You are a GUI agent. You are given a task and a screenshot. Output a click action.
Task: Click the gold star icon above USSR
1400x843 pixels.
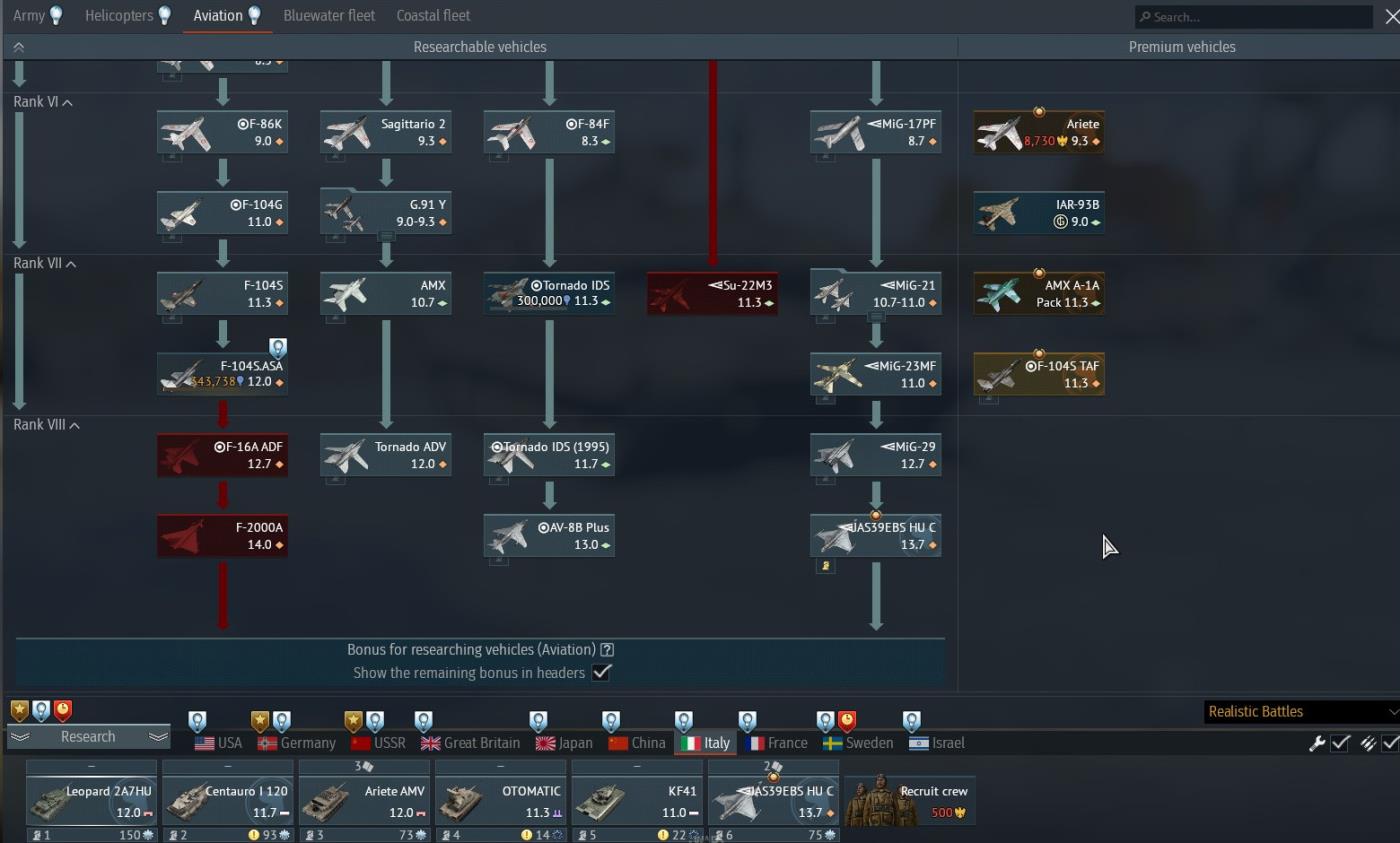click(x=353, y=721)
